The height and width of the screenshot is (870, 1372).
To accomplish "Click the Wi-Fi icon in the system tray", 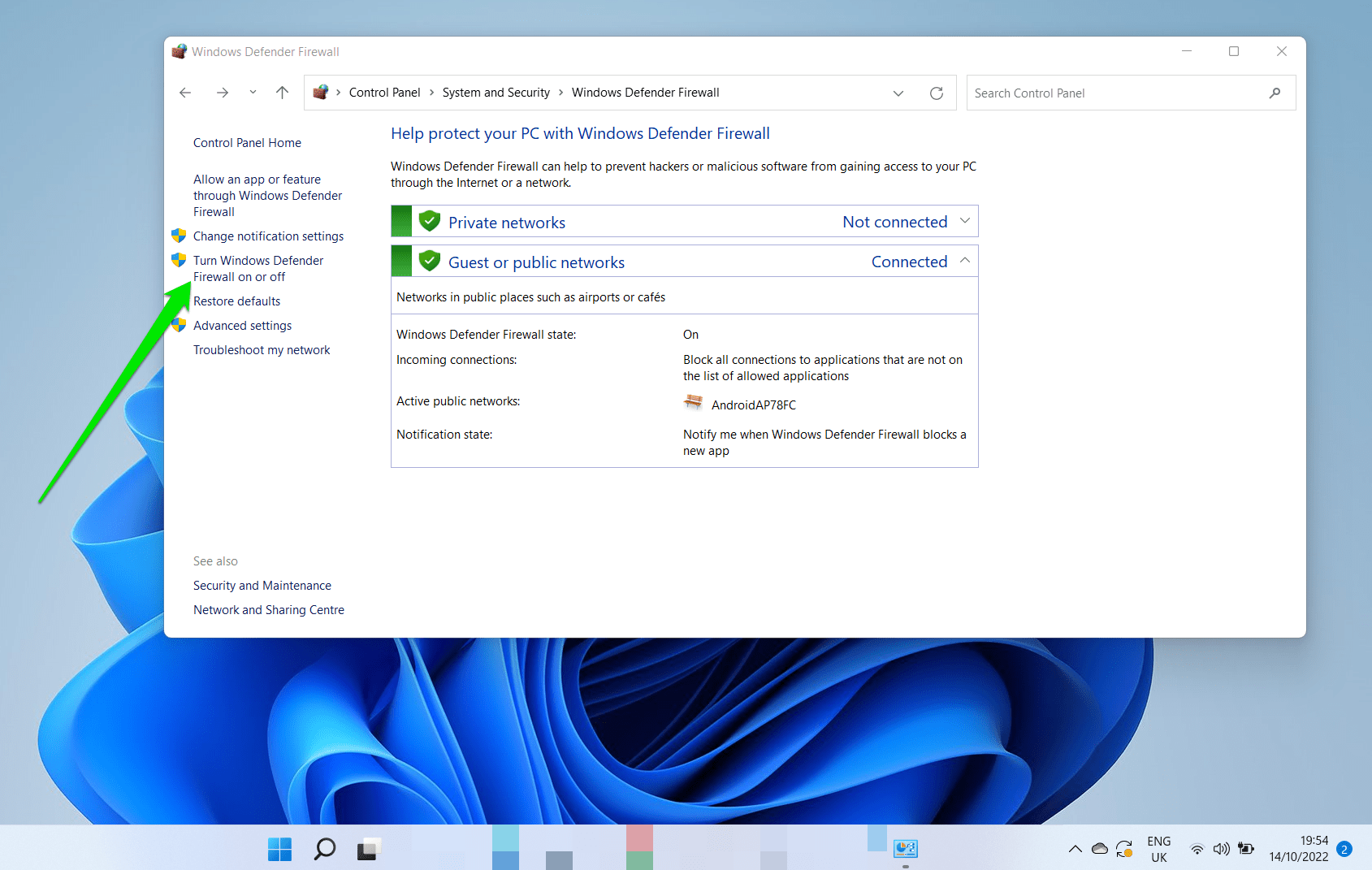I will [x=1197, y=849].
